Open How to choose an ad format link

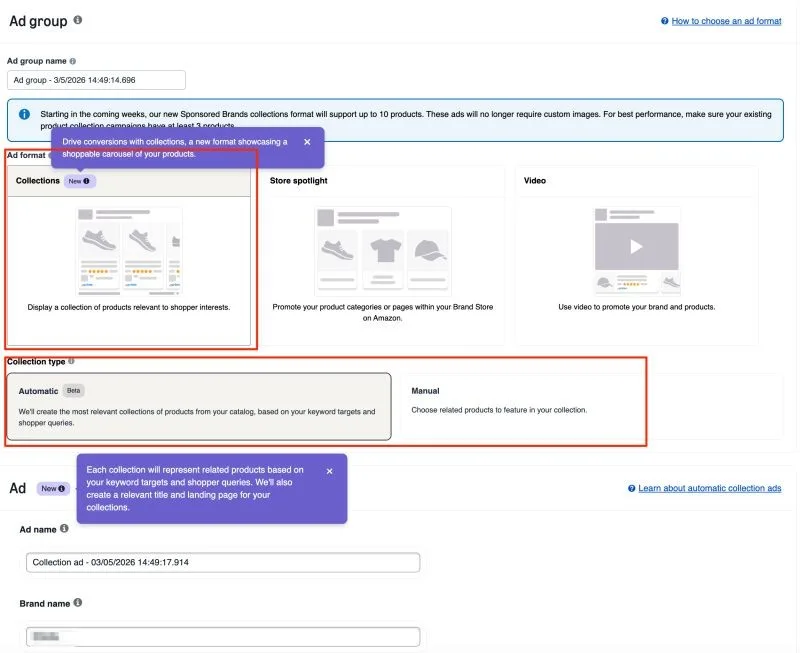tap(726, 21)
